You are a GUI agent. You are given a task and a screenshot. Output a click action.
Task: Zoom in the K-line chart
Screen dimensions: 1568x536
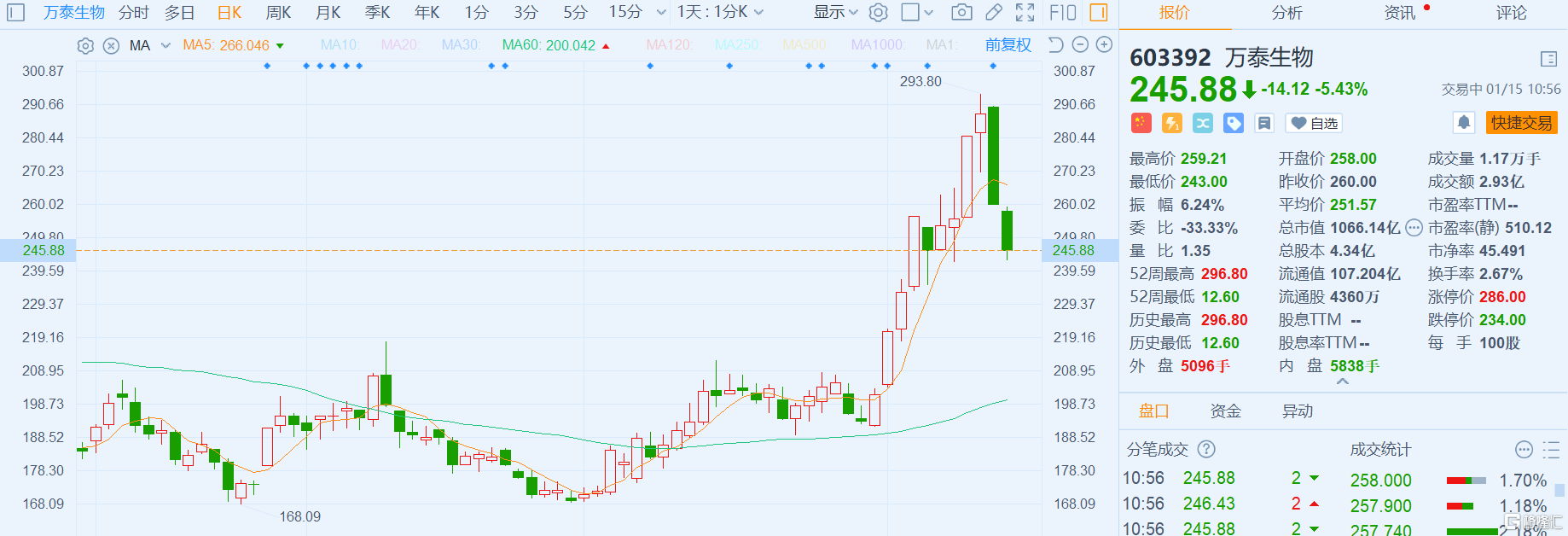(x=1104, y=44)
